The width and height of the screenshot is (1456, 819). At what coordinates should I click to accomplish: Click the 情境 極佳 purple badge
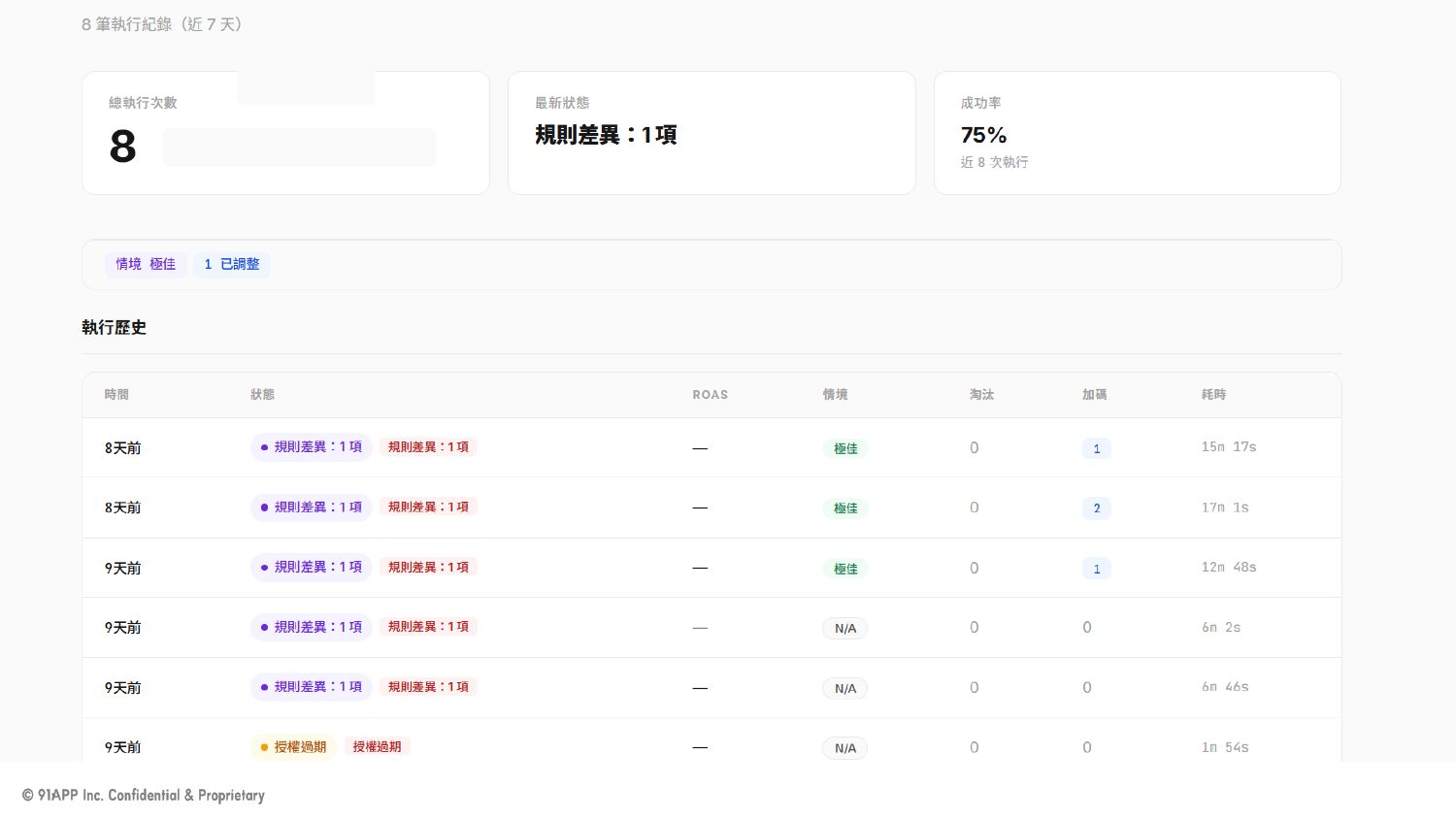146,264
